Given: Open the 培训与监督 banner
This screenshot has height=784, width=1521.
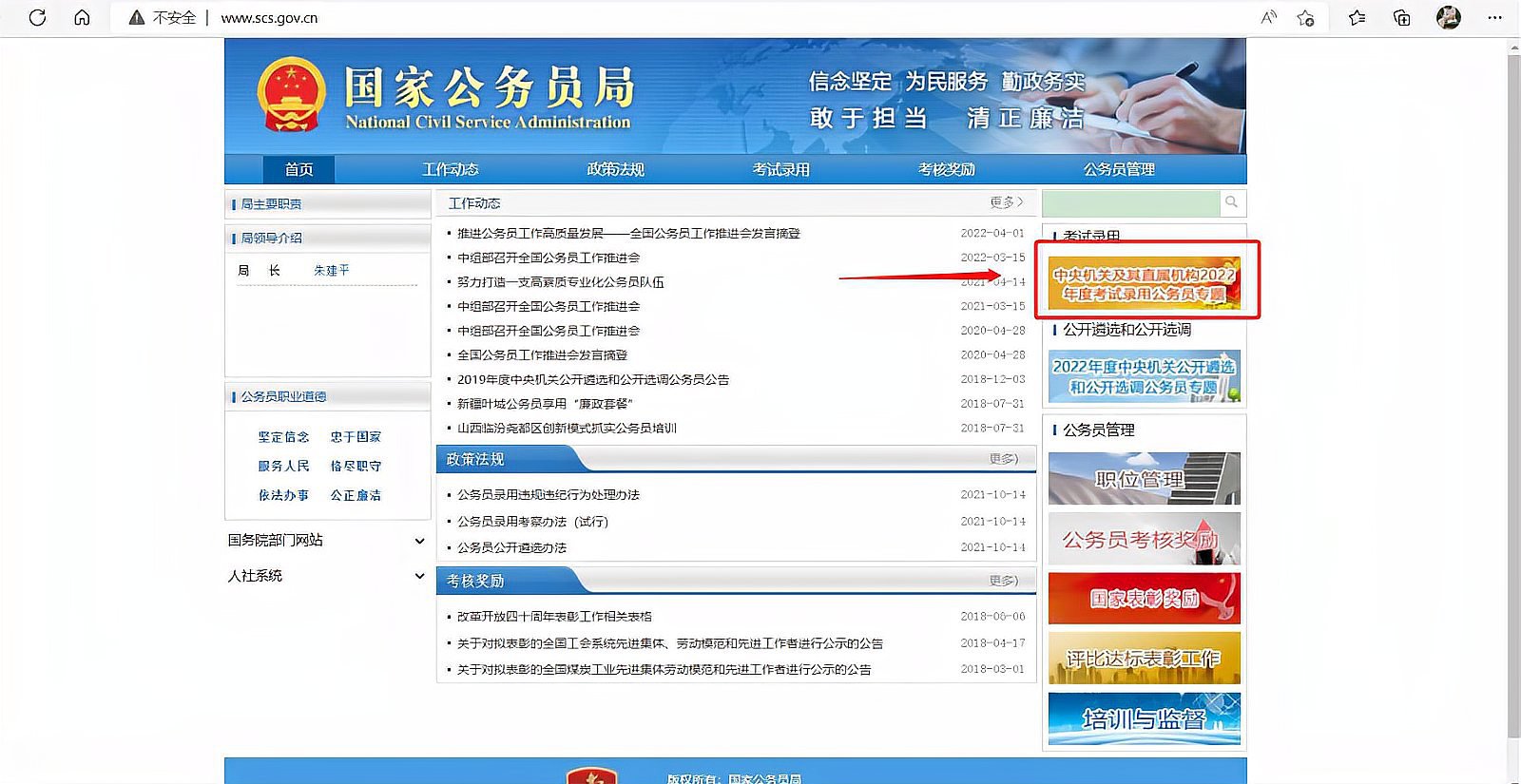Looking at the screenshot, I should click(1145, 718).
